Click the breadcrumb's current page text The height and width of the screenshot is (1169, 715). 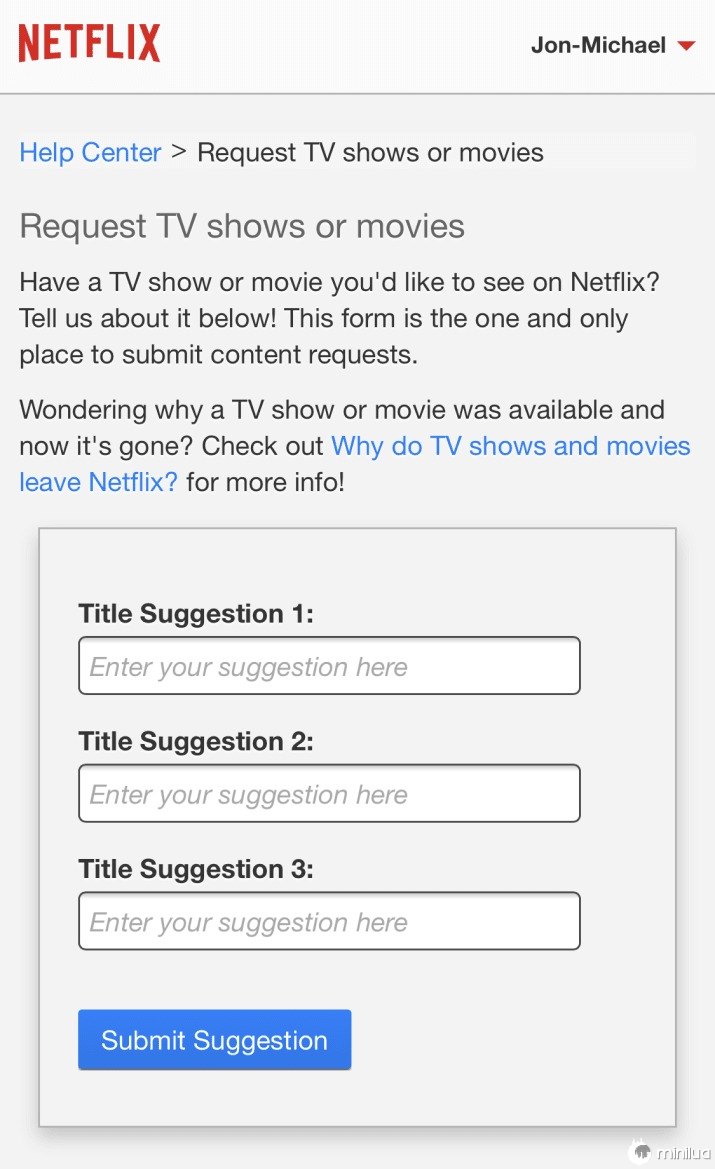click(x=370, y=153)
